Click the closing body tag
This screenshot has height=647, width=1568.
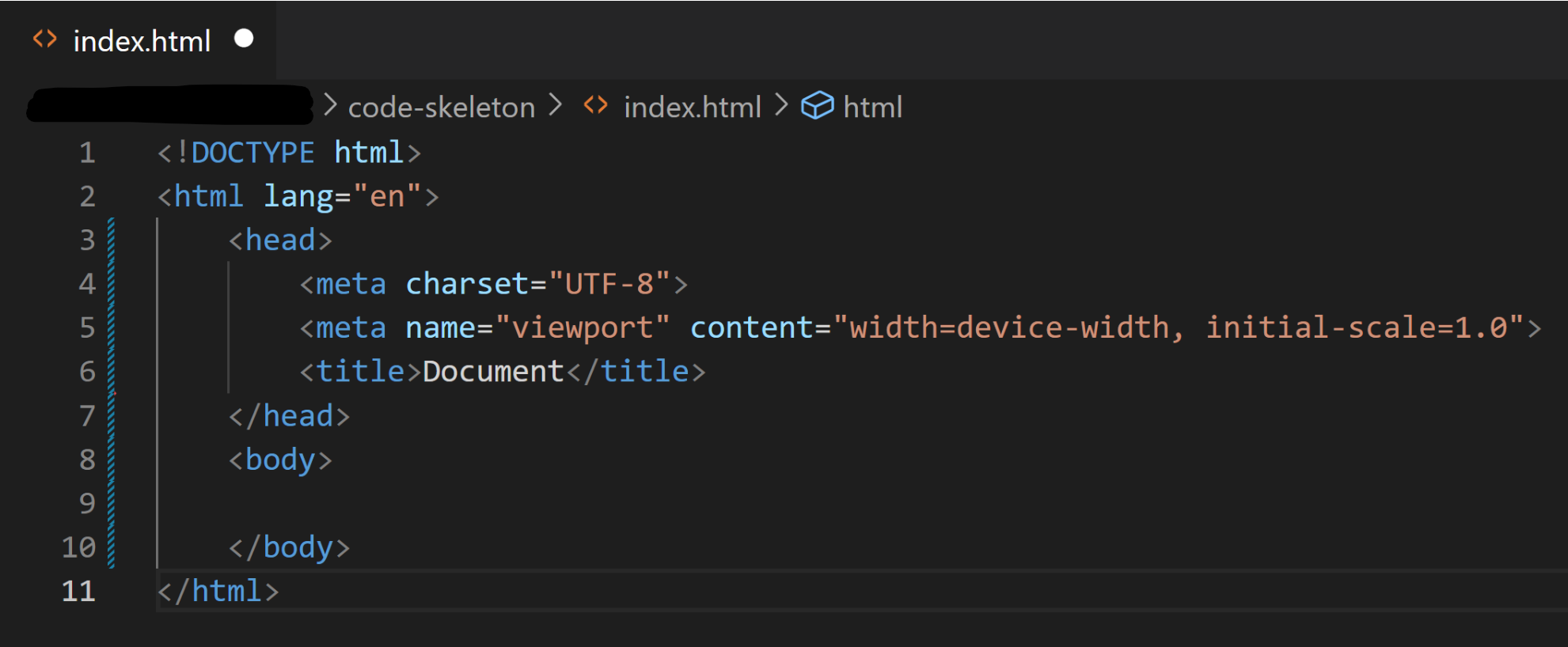coord(289,547)
